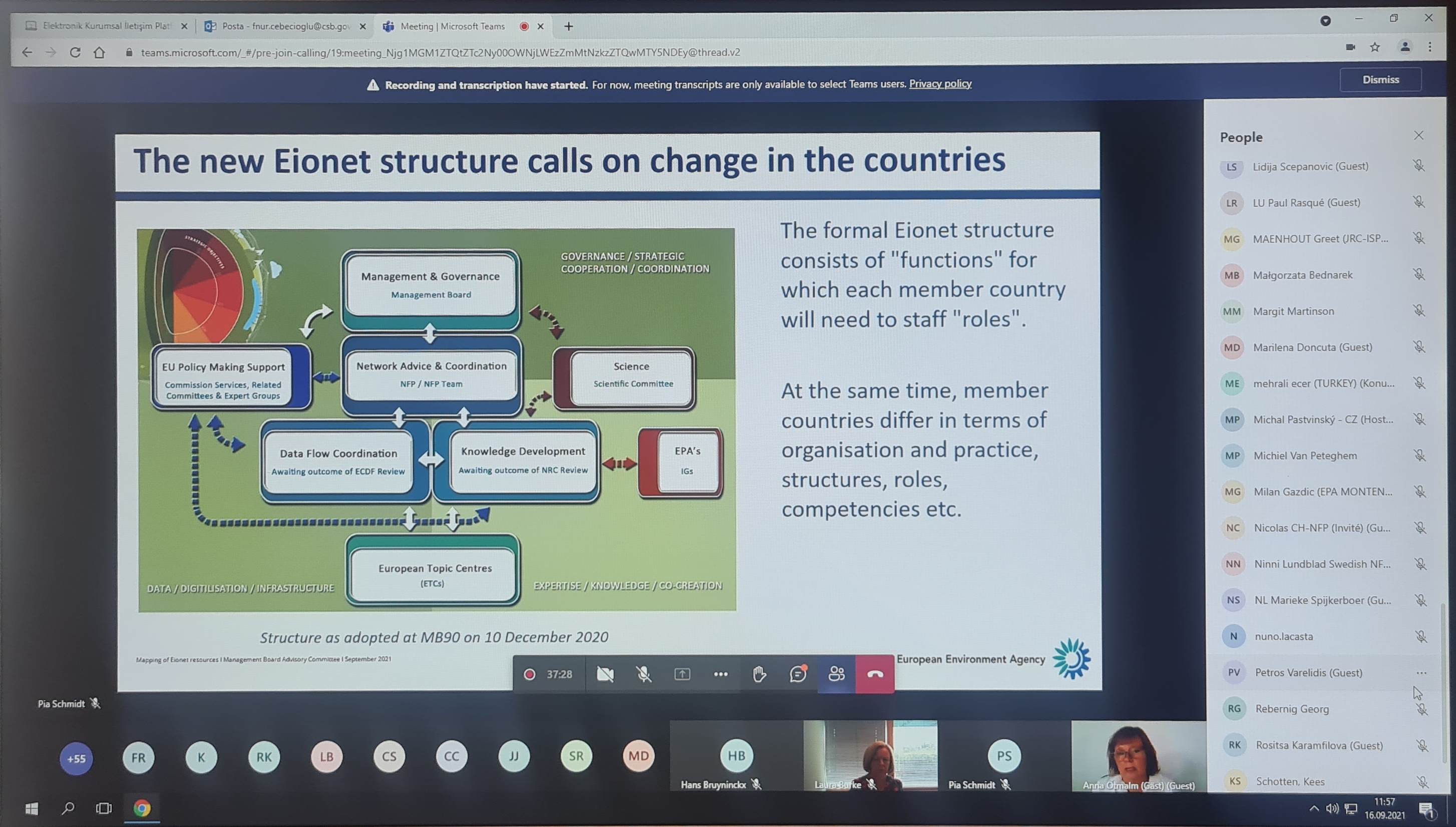Viewport: 1456px width, 827px height.
Task: Click Privacy policy link in notification bar
Action: 940,84
